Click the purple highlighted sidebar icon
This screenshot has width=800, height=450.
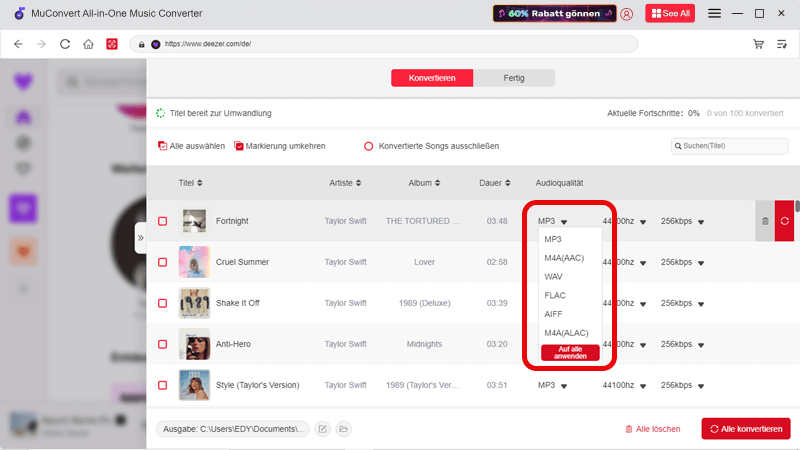pos(23,208)
